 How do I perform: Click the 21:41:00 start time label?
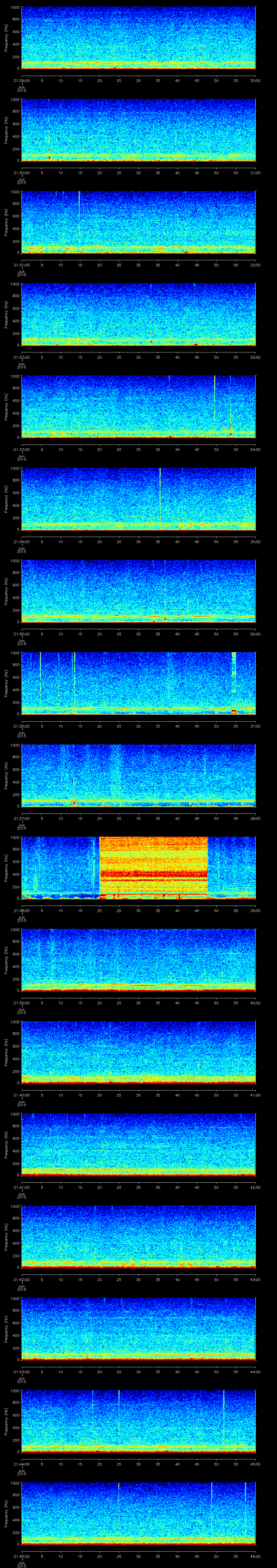(x=21, y=1187)
